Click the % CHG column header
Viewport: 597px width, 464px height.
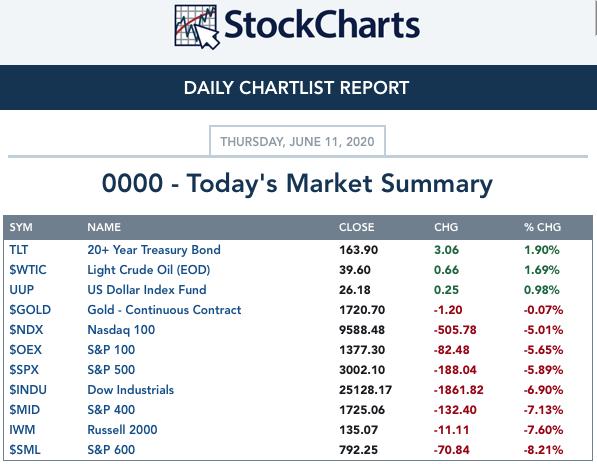[x=542, y=227]
